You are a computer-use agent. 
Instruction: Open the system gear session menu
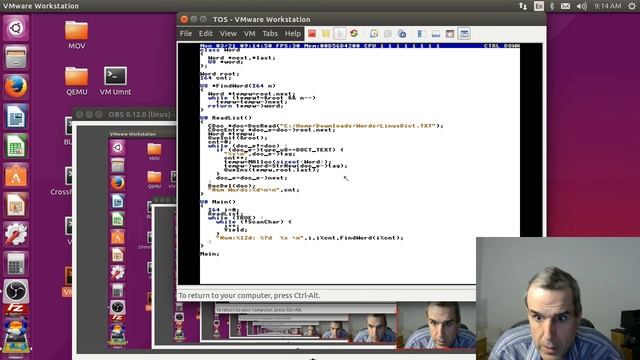point(631,6)
